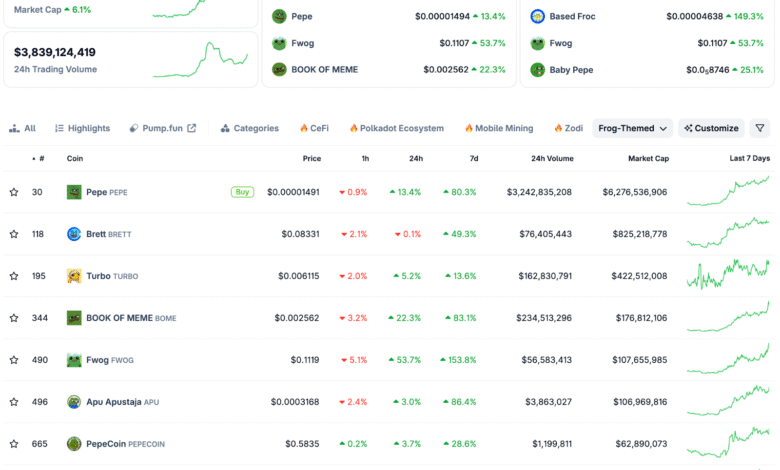Sort table by 24h Volume column
The width and height of the screenshot is (780, 470).
click(552, 159)
